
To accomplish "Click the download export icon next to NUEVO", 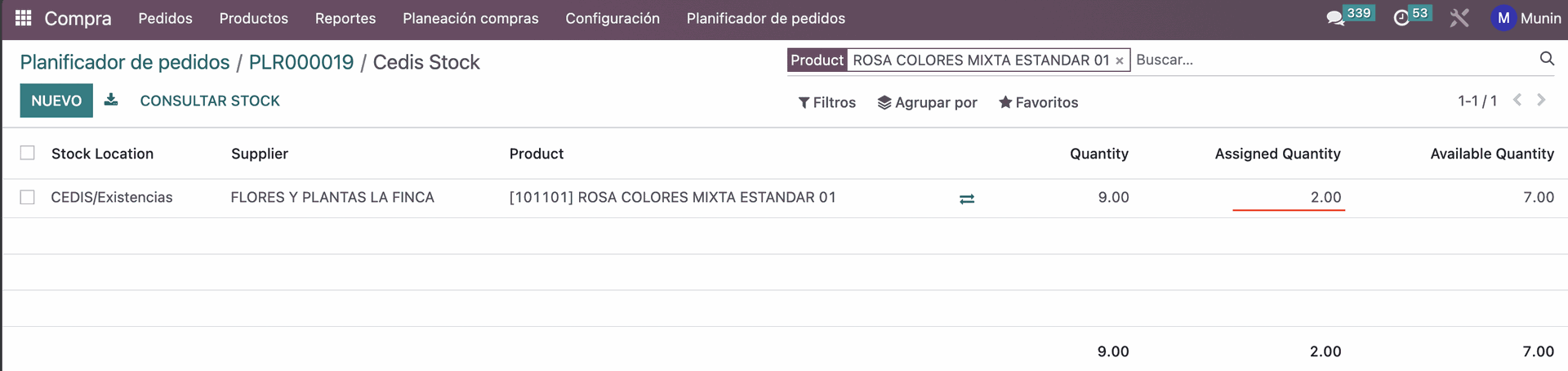I will [111, 100].
